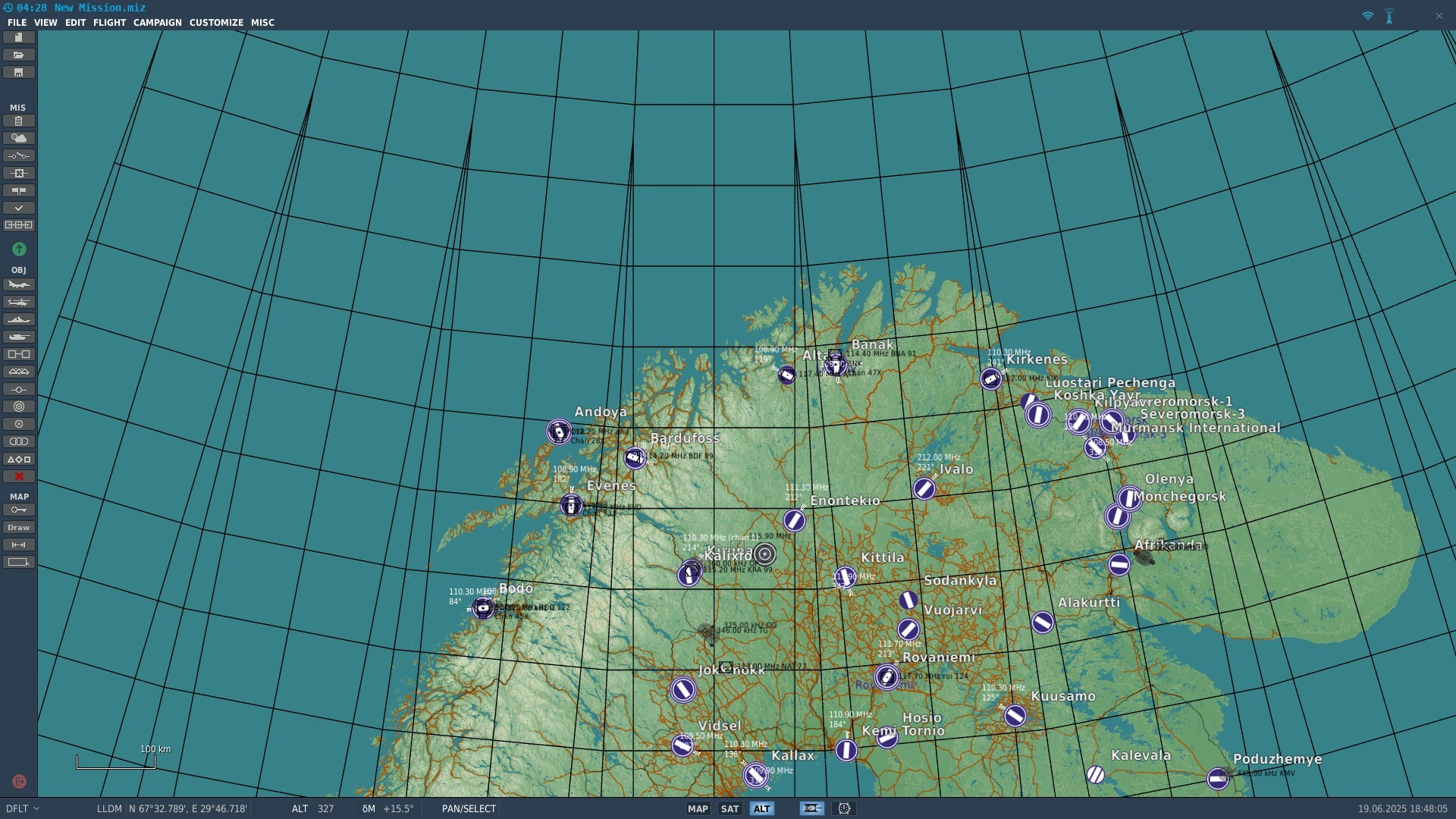Open the three-box arrows icon under MIS
Viewport: 1456px width, 819px height.
pyautogui.click(x=19, y=225)
